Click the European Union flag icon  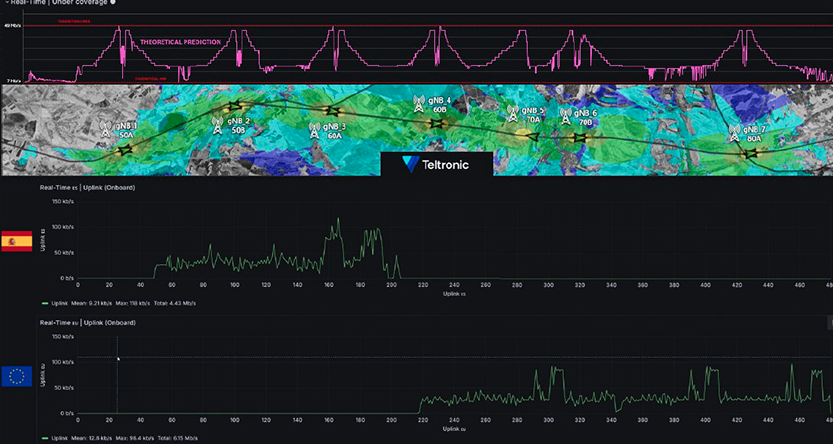(x=17, y=376)
